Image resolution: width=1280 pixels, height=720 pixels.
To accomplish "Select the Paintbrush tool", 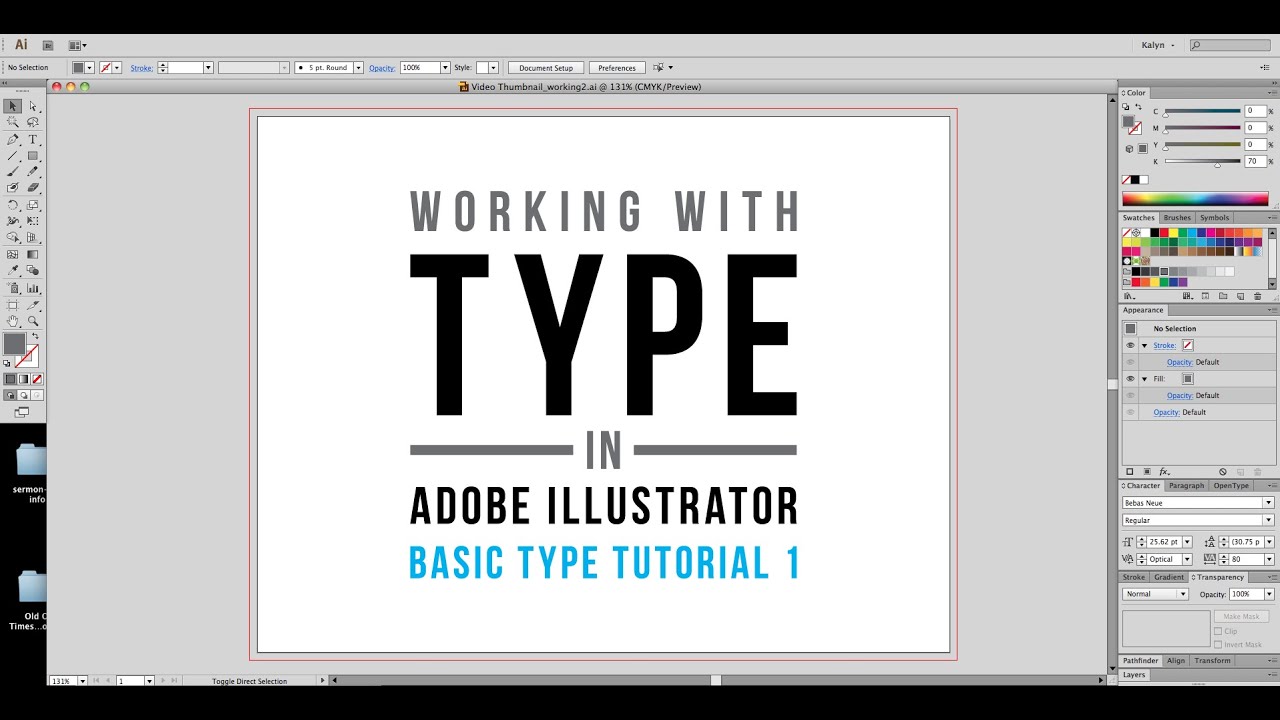I will pyautogui.click(x=13, y=171).
